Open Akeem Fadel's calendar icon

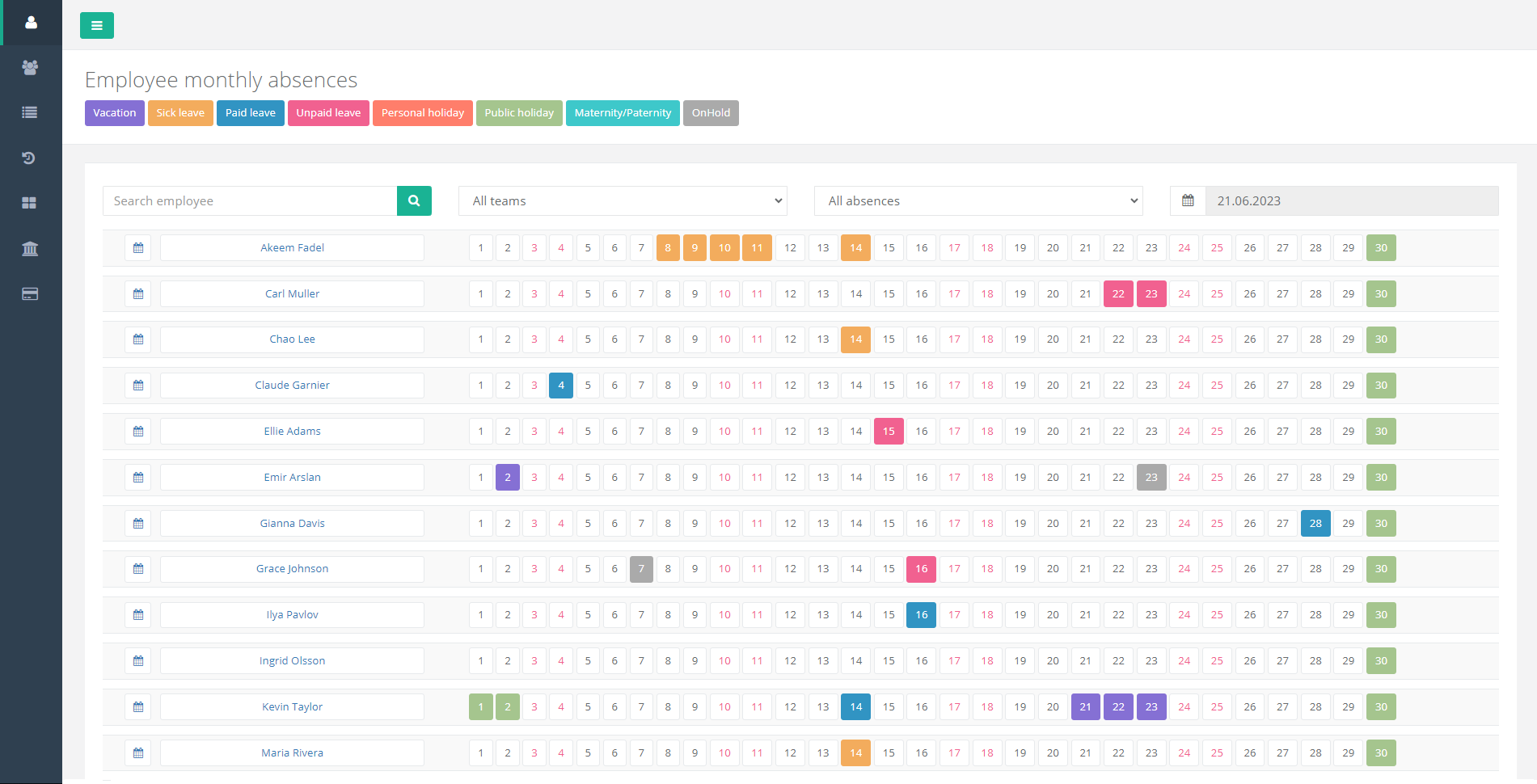(137, 247)
